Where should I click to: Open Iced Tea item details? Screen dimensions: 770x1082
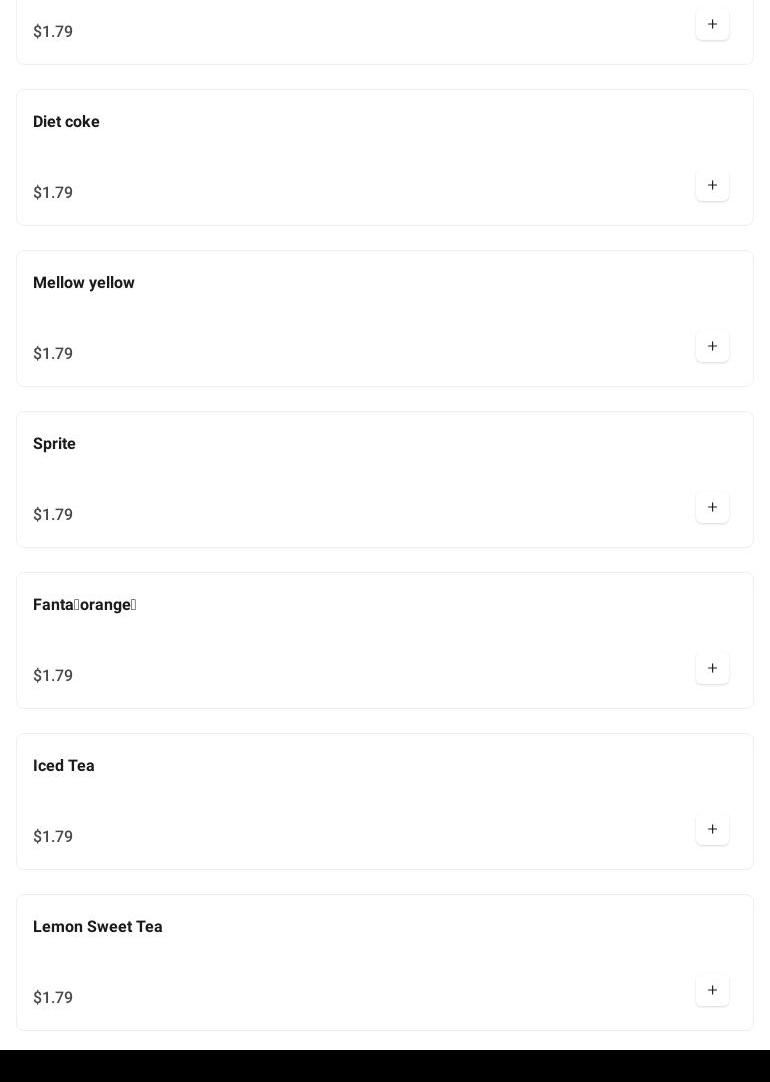coord(64,766)
